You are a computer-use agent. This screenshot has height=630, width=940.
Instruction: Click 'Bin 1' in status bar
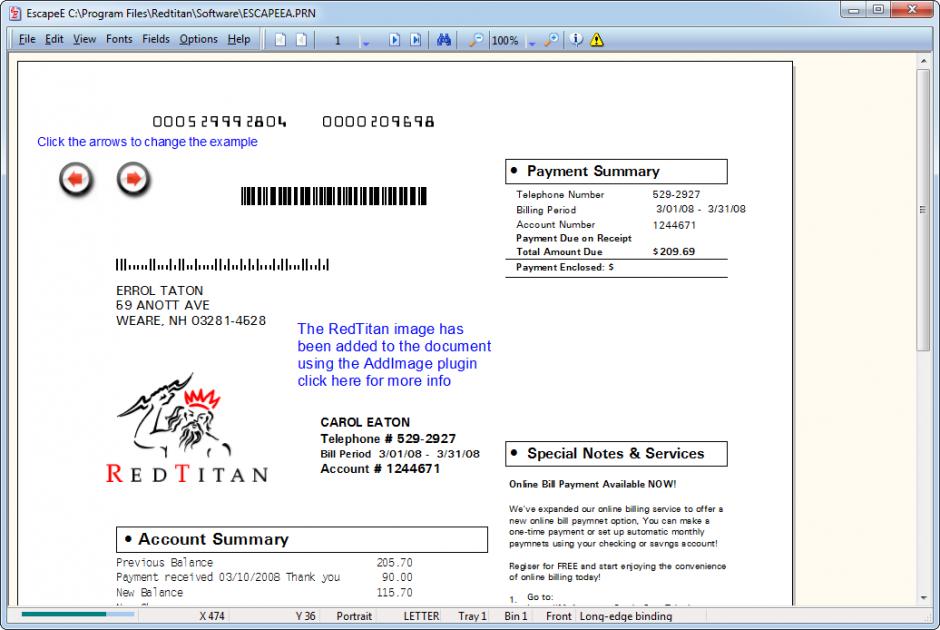pos(516,616)
